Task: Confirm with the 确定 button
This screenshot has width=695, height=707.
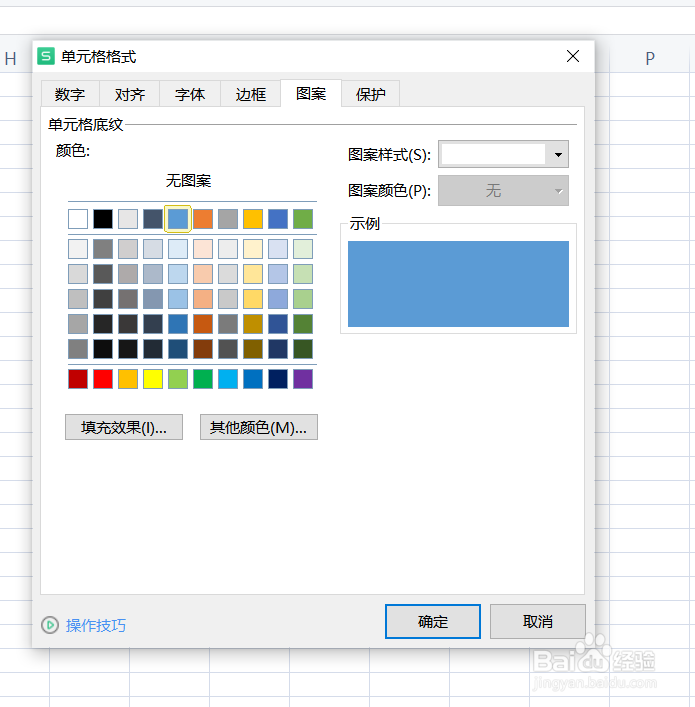Action: [433, 621]
